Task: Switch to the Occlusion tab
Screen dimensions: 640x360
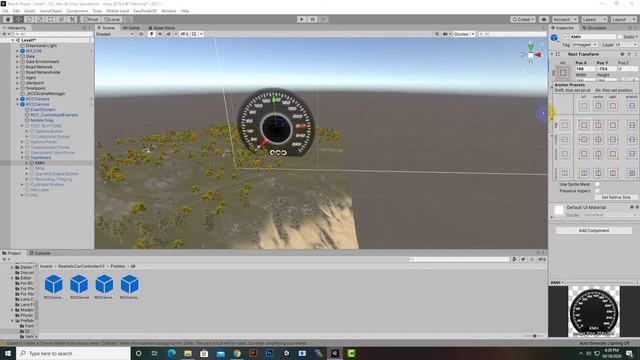Action: pyautogui.click(x=594, y=28)
